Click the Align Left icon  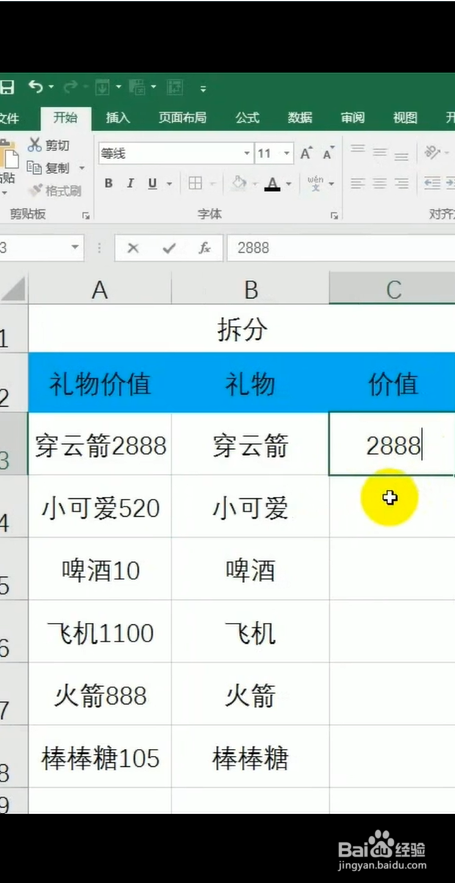[x=358, y=183]
